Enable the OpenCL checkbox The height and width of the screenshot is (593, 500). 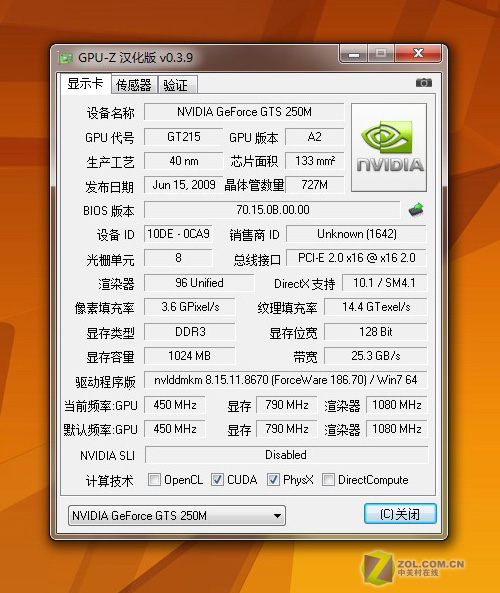pyautogui.click(x=154, y=480)
